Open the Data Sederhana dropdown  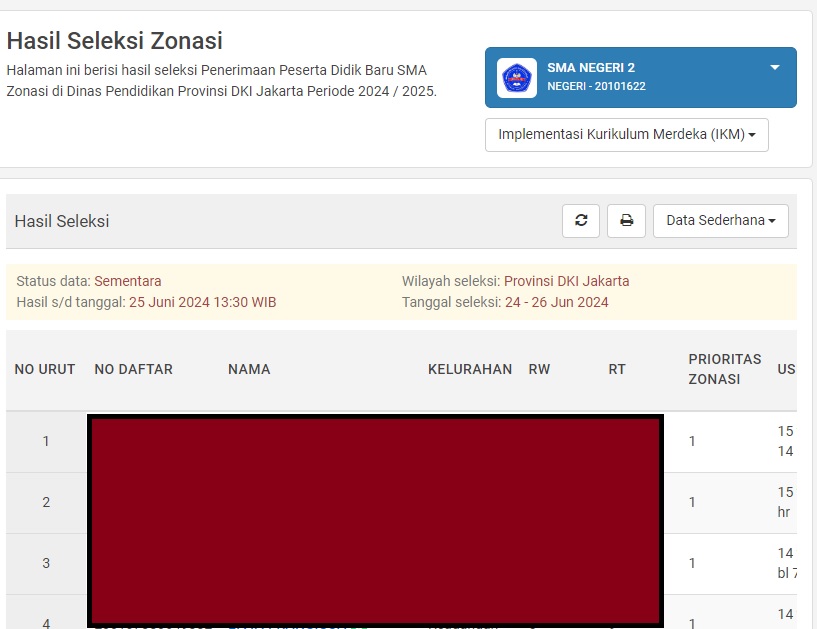[720, 221]
